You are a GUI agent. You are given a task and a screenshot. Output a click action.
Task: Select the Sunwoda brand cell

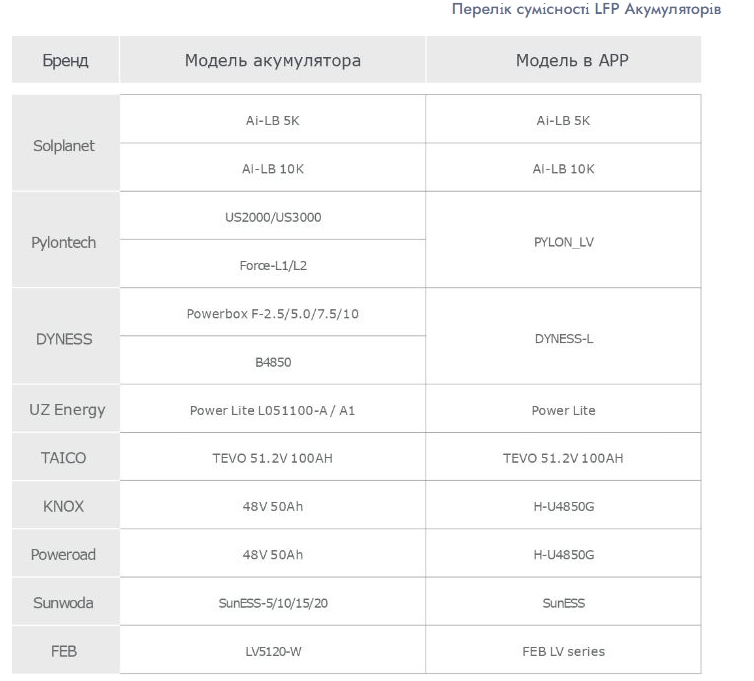point(64,603)
